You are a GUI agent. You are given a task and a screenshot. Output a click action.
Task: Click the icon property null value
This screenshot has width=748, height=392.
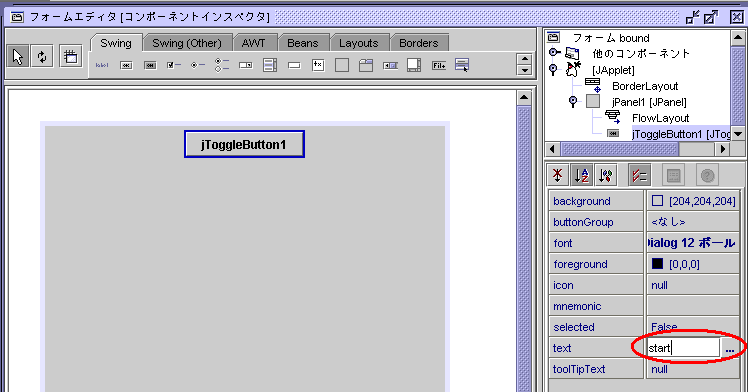point(692,285)
